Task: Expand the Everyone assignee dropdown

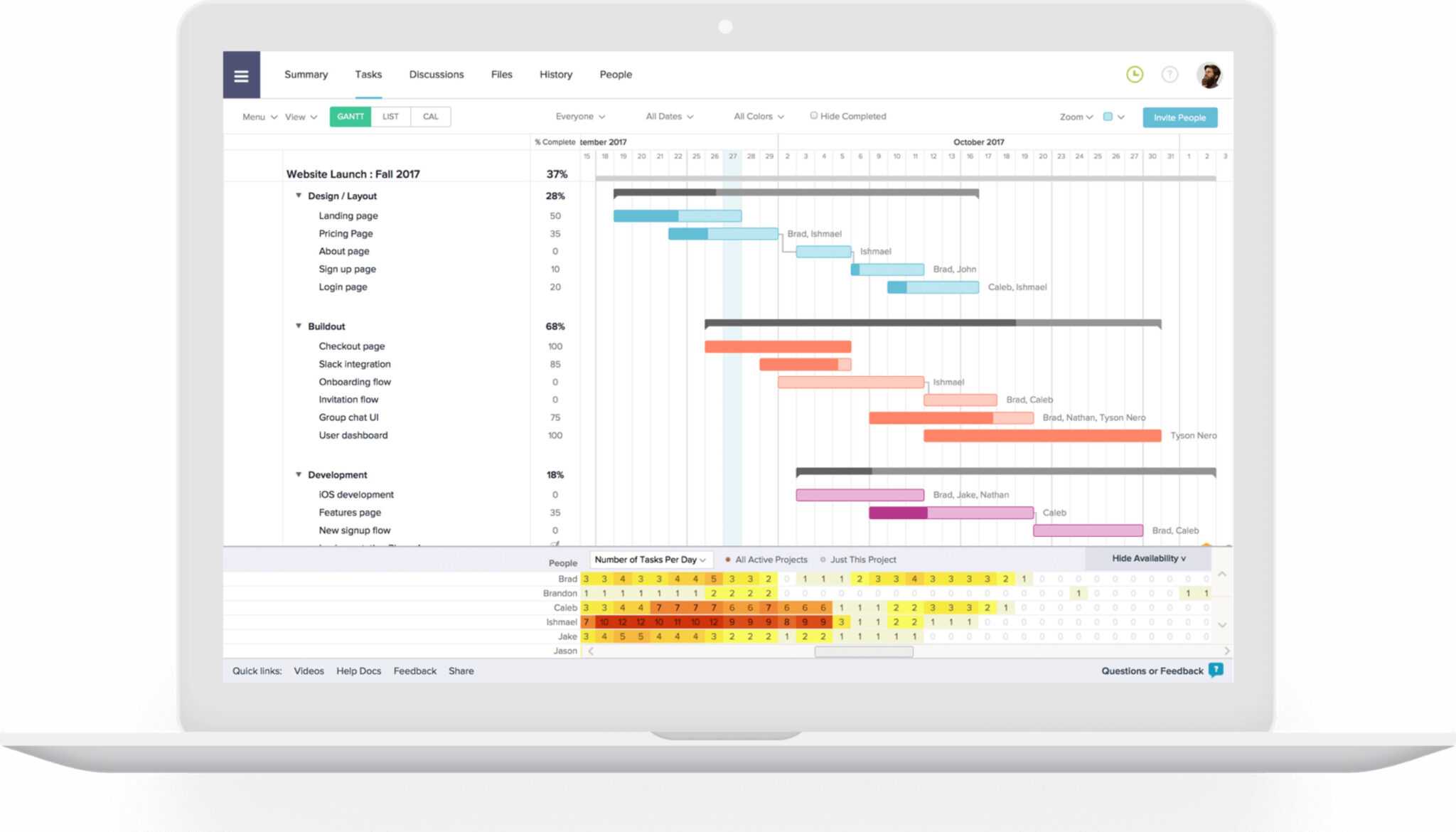Action: (x=579, y=116)
